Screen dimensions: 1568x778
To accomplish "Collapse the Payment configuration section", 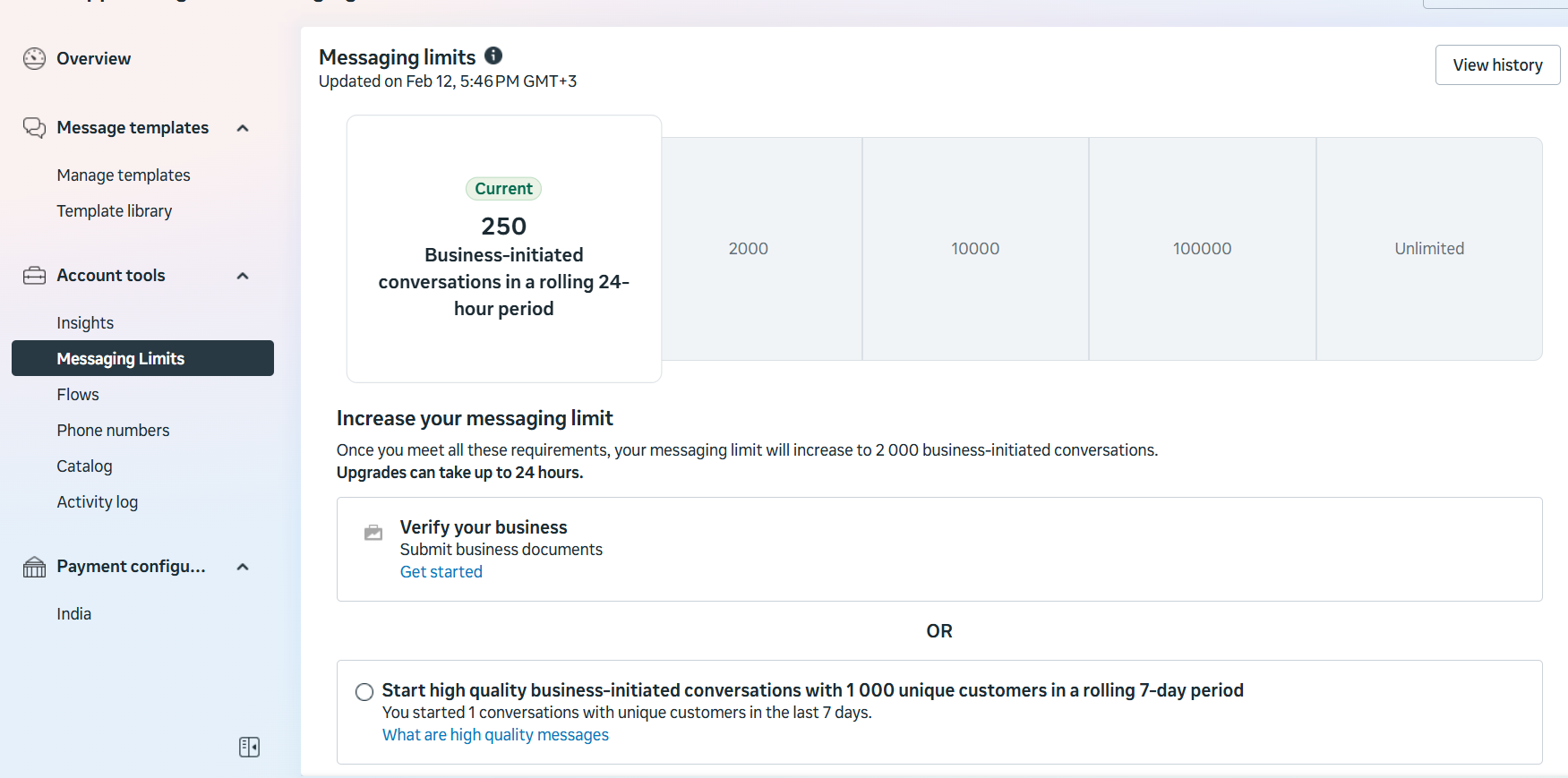I will [243, 567].
